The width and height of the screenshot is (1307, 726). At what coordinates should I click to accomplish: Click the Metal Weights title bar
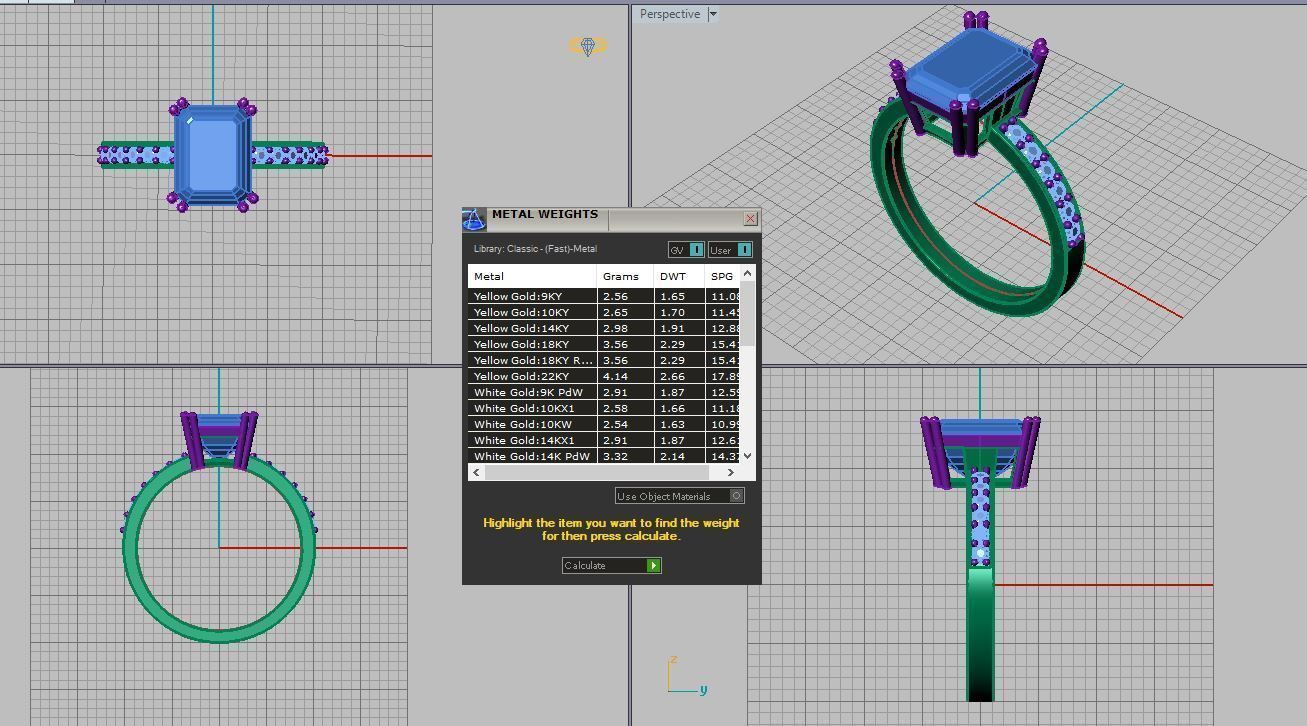(612, 219)
